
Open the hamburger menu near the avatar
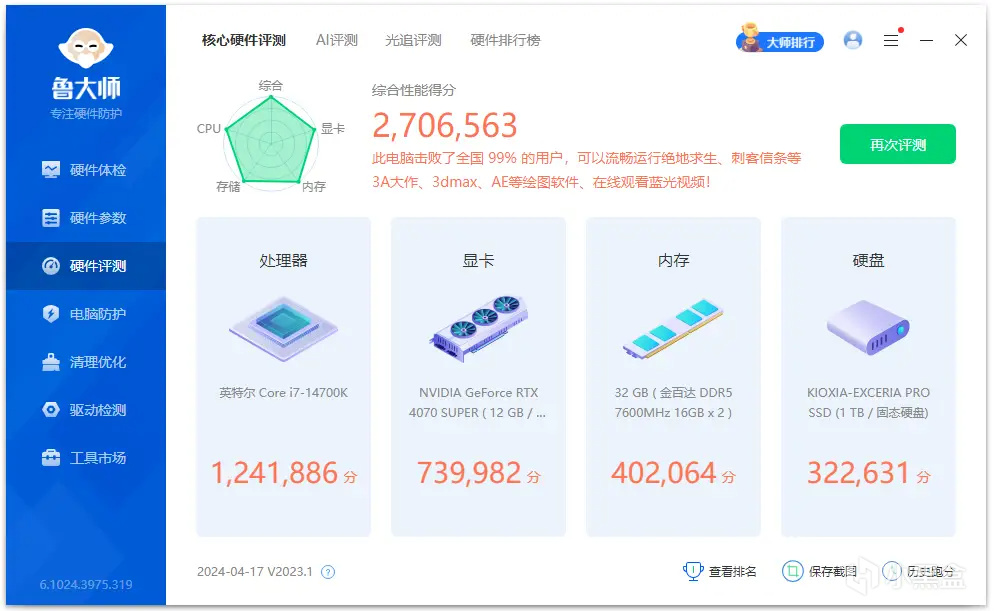click(891, 39)
